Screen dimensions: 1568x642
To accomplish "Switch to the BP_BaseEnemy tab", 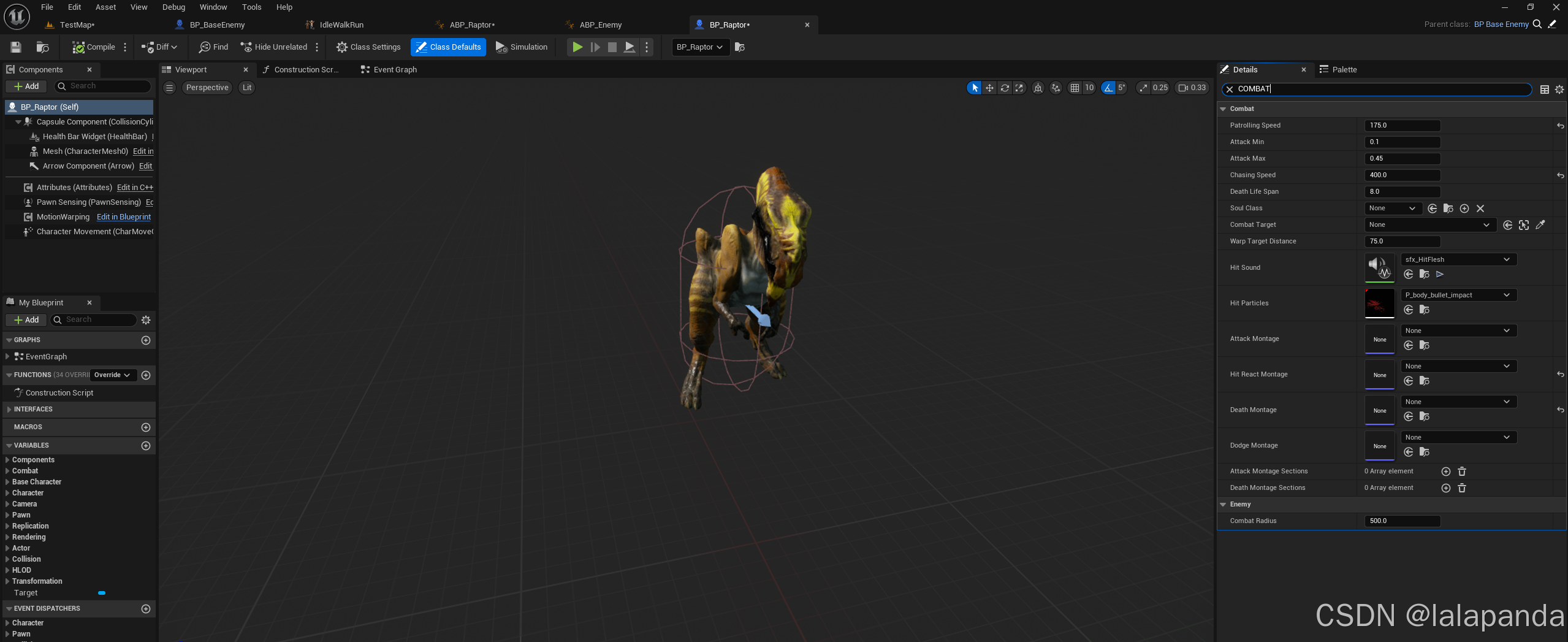I will pos(217,25).
